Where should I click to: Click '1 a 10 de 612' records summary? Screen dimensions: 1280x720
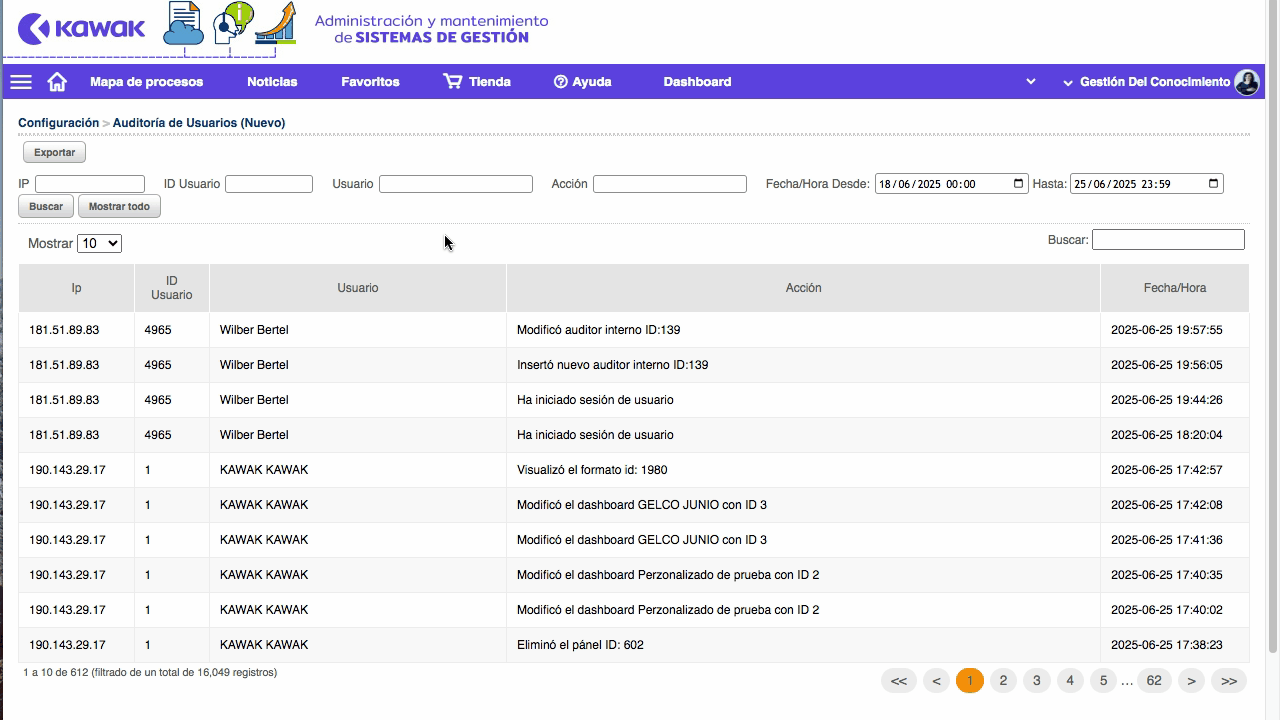pos(150,673)
